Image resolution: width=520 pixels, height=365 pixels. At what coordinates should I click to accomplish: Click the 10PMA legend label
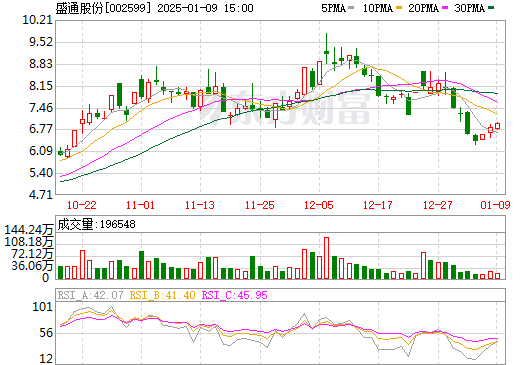coord(378,8)
